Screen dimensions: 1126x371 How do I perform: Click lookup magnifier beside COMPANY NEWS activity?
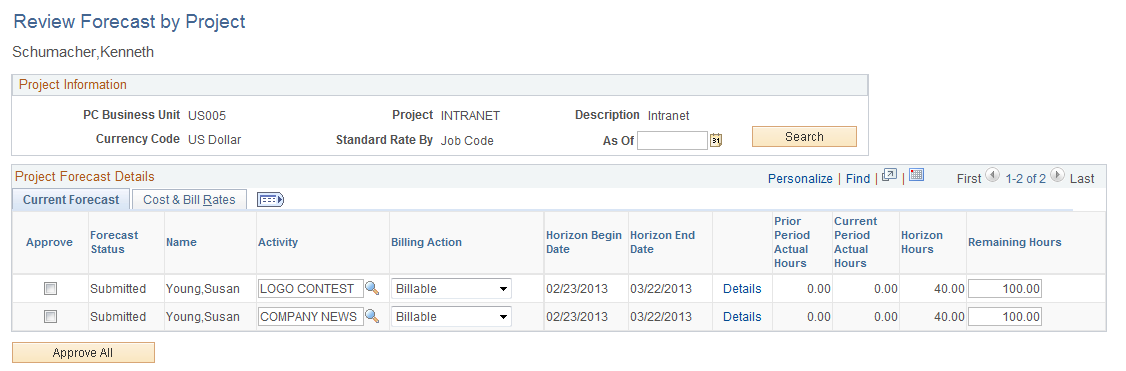[372, 316]
